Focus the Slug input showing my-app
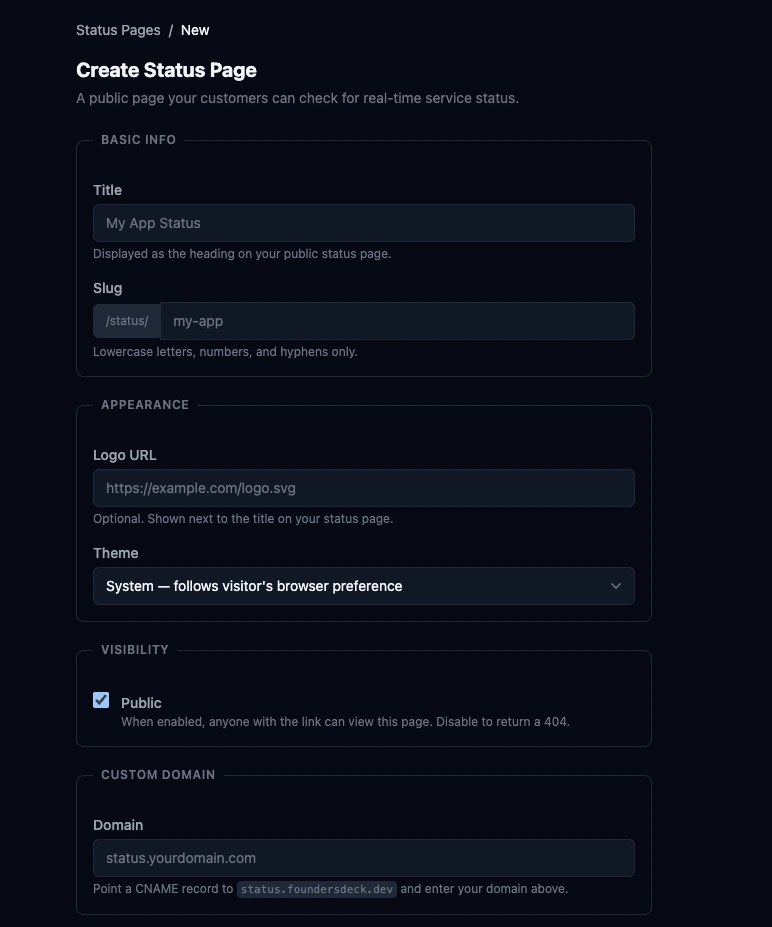The width and height of the screenshot is (772, 927). point(397,320)
